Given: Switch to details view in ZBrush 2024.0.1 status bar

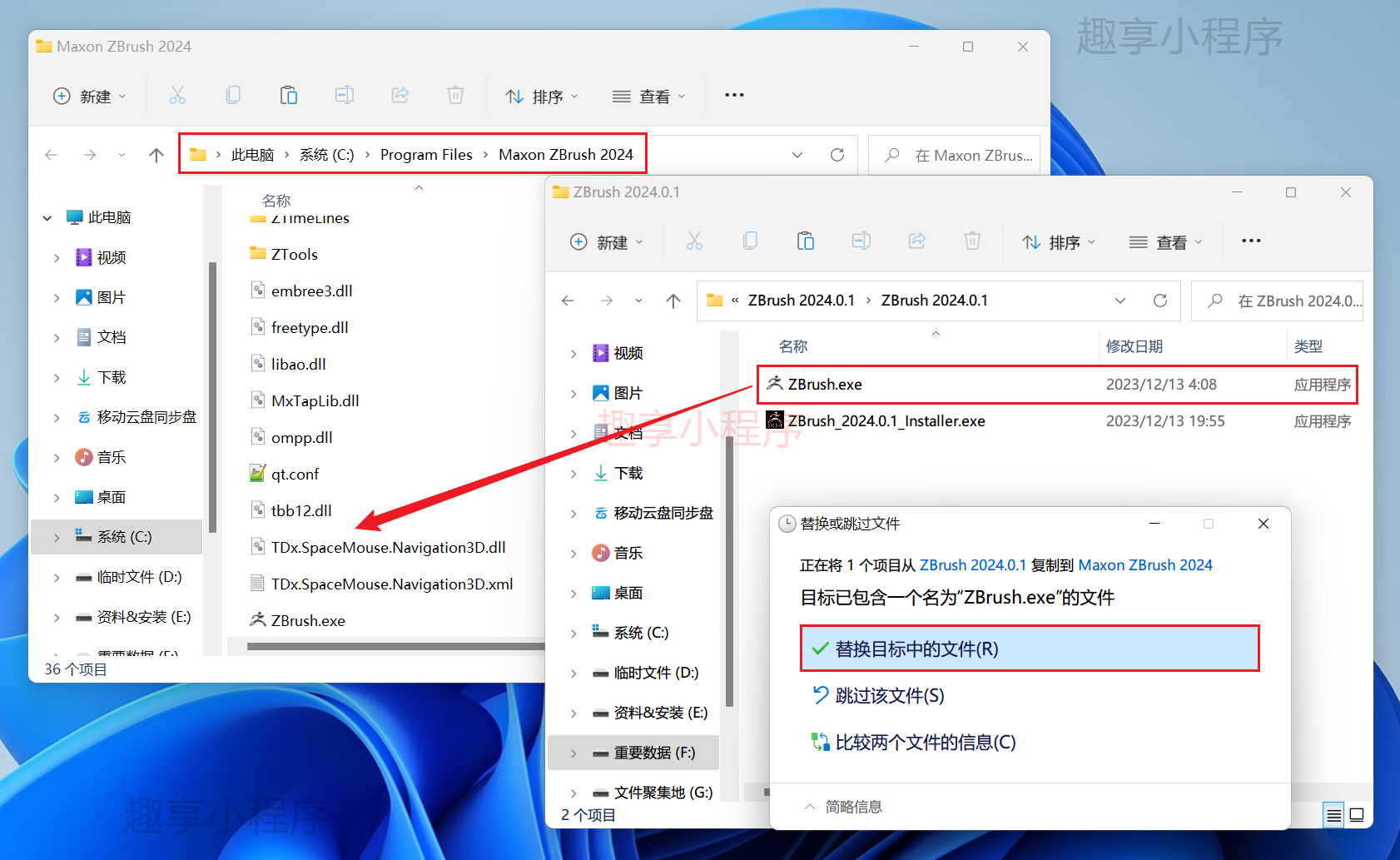Looking at the screenshot, I should coord(1333,815).
